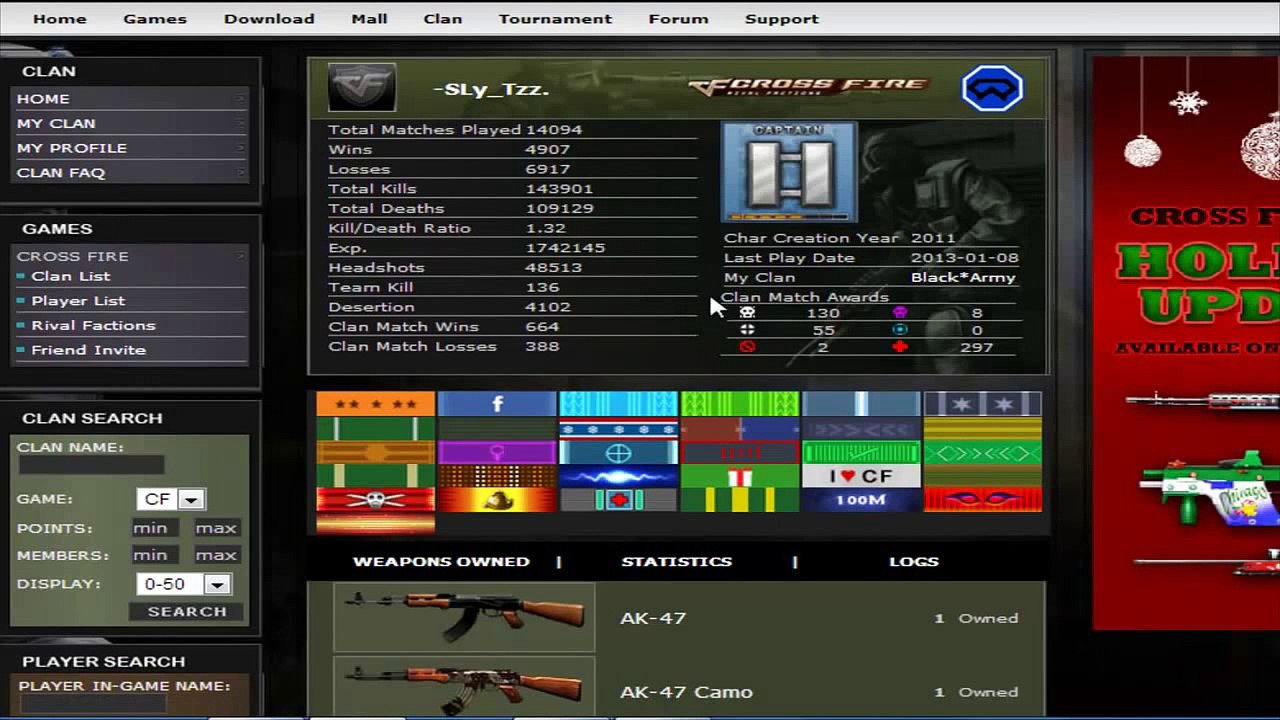Click the white skull clan award icon
Screen dimensions: 1280x720
[x=747, y=313]
